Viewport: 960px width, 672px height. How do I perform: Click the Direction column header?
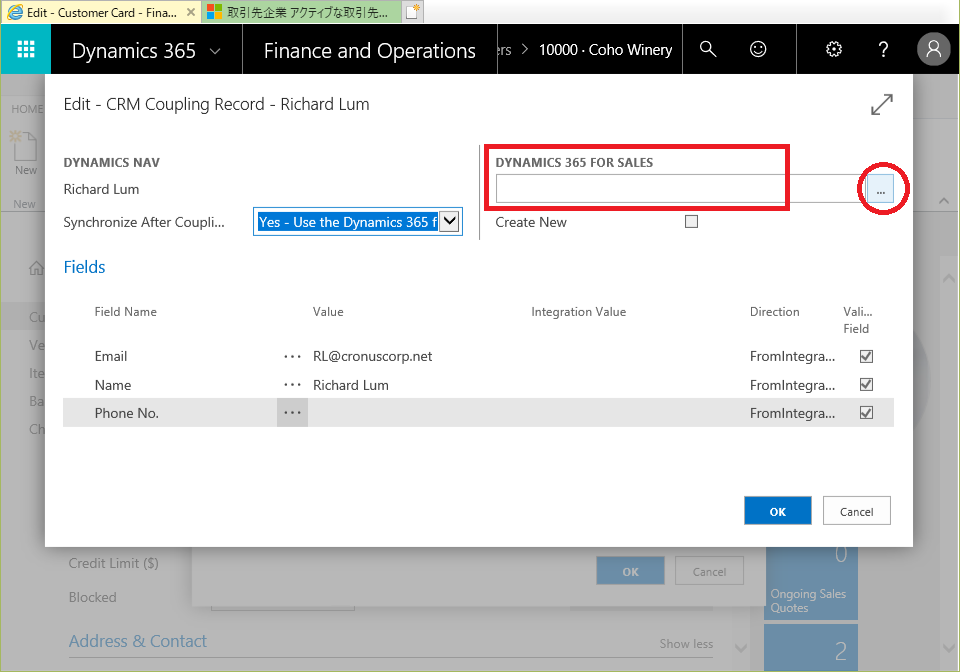click(x=774, y=312)
